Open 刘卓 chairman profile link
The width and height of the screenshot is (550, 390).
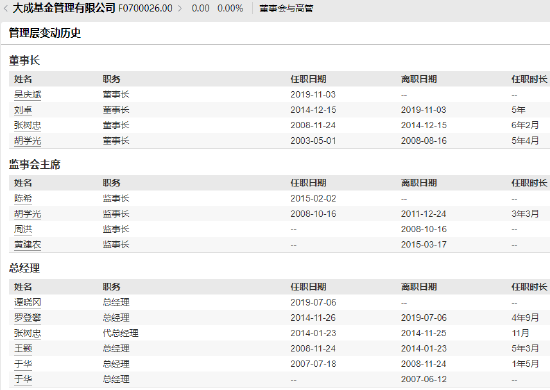pos(23,110)
